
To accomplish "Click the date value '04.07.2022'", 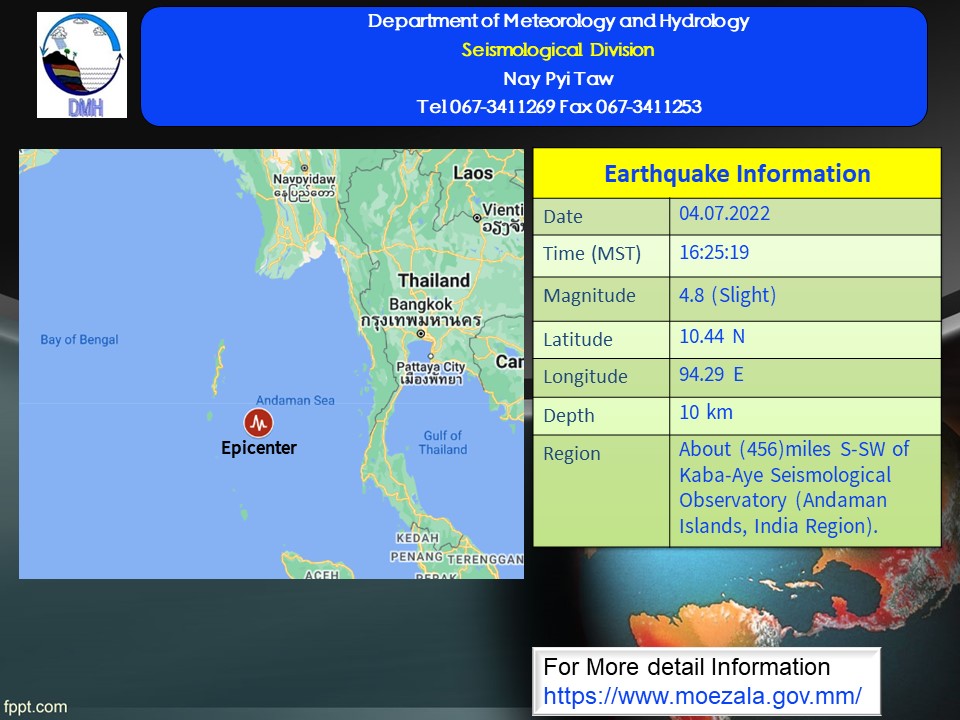I will [x=724, y=213].
